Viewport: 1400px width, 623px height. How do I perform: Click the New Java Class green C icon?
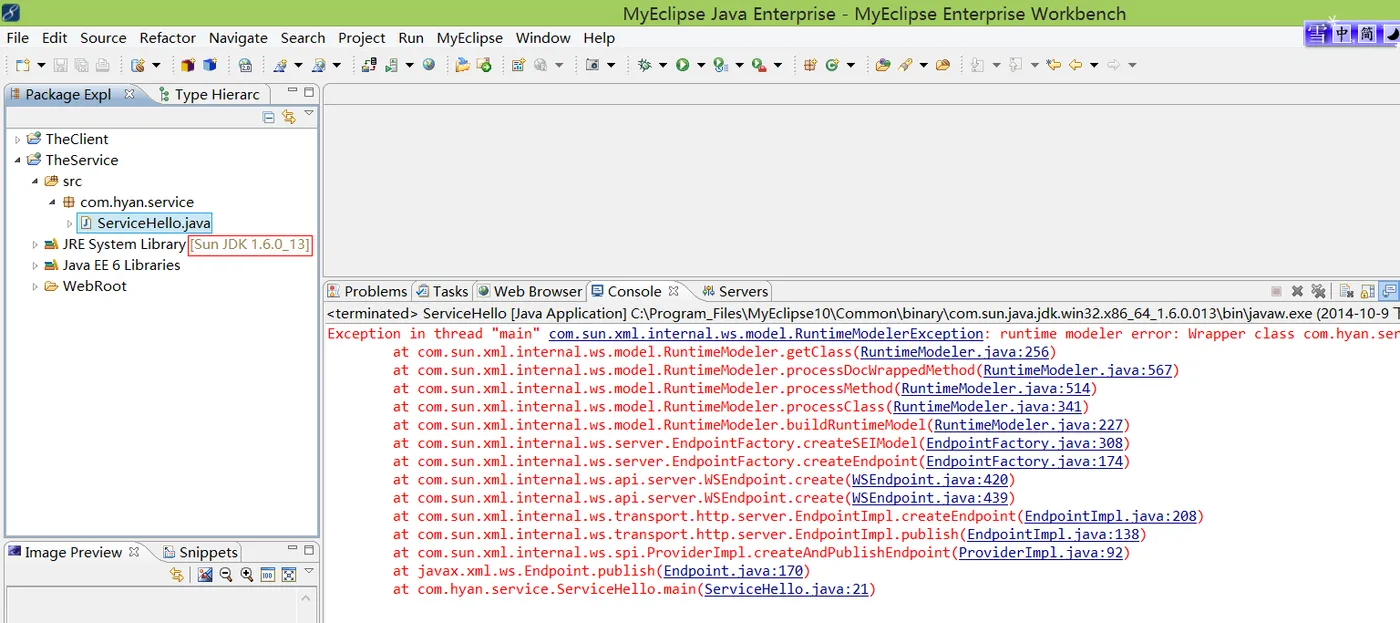click(832, 65)
